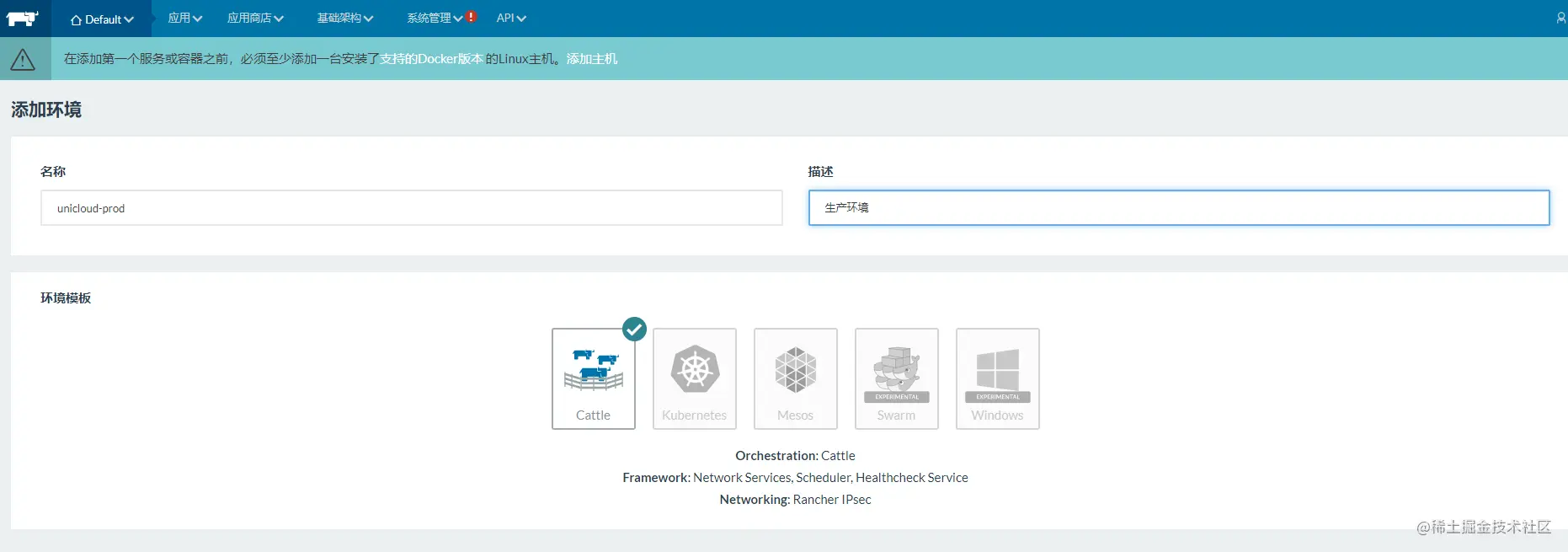Click the 添加主机 link
1568x552 pixels.
pyautogui.click(x=592, y=59)
